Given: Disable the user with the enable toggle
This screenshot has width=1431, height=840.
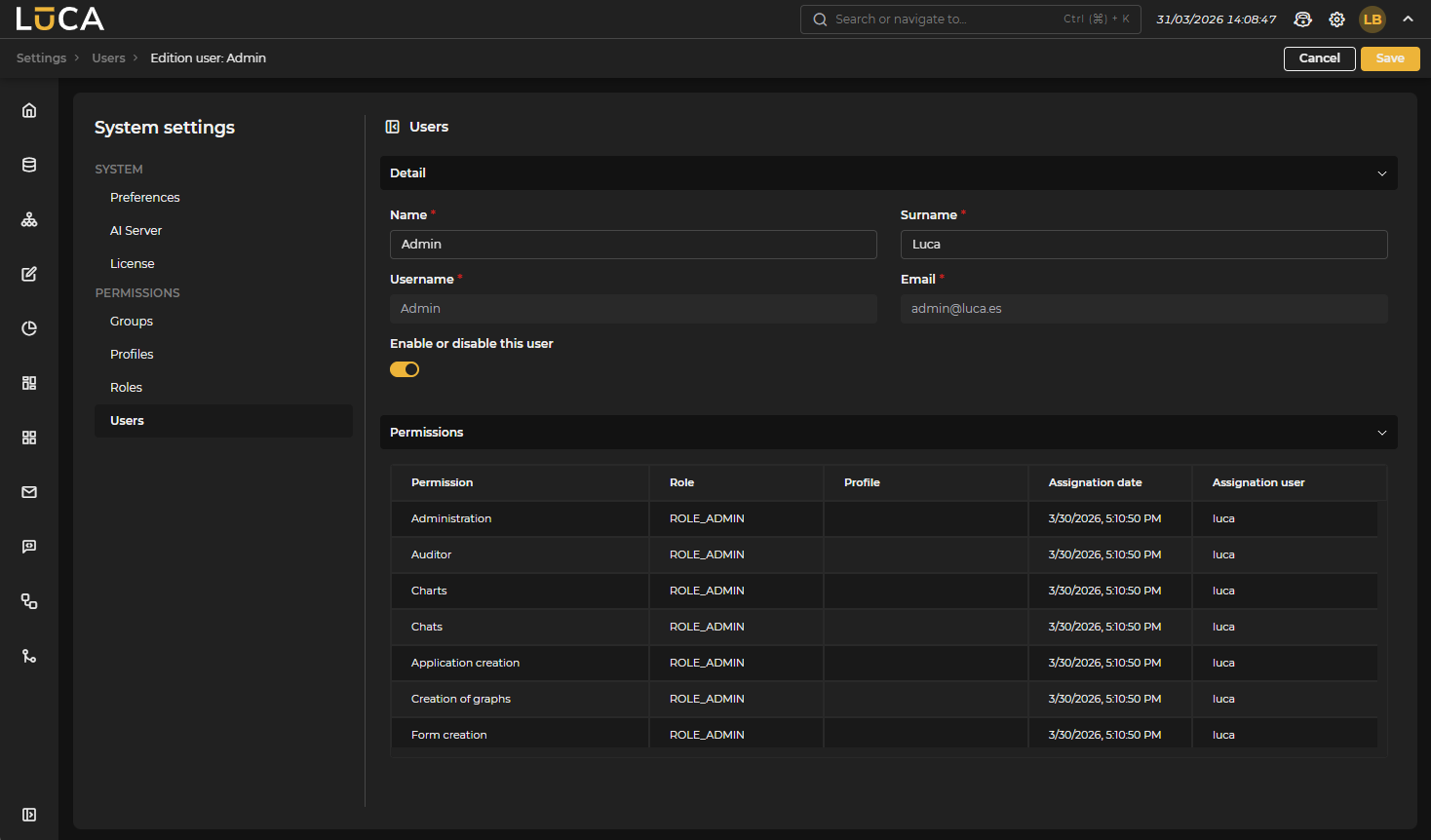Looking at the screenshot, I should point(405,369).
